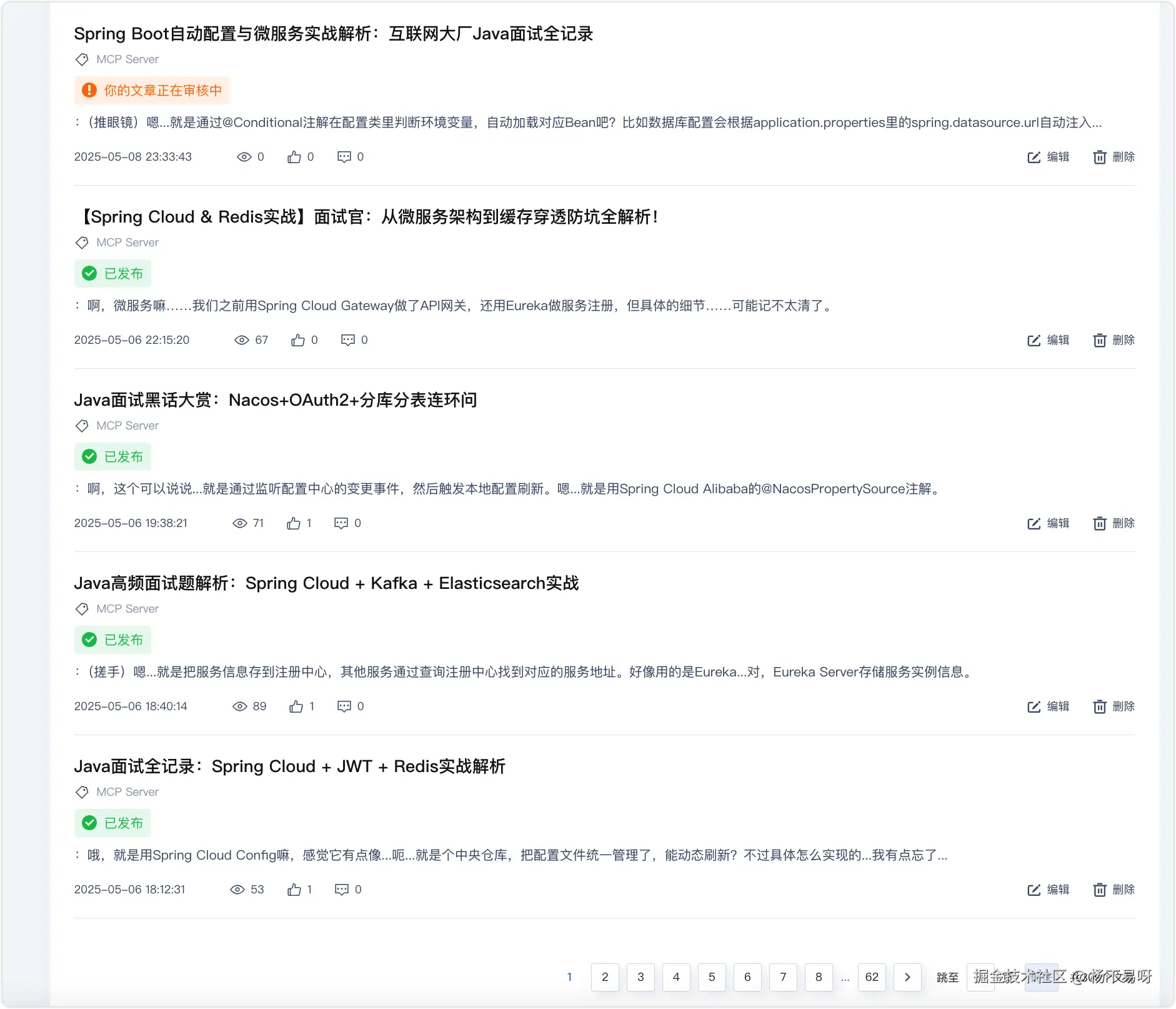
Task: Click the 已发布 status badge on the Kafka article
Action: pos(112,640)
